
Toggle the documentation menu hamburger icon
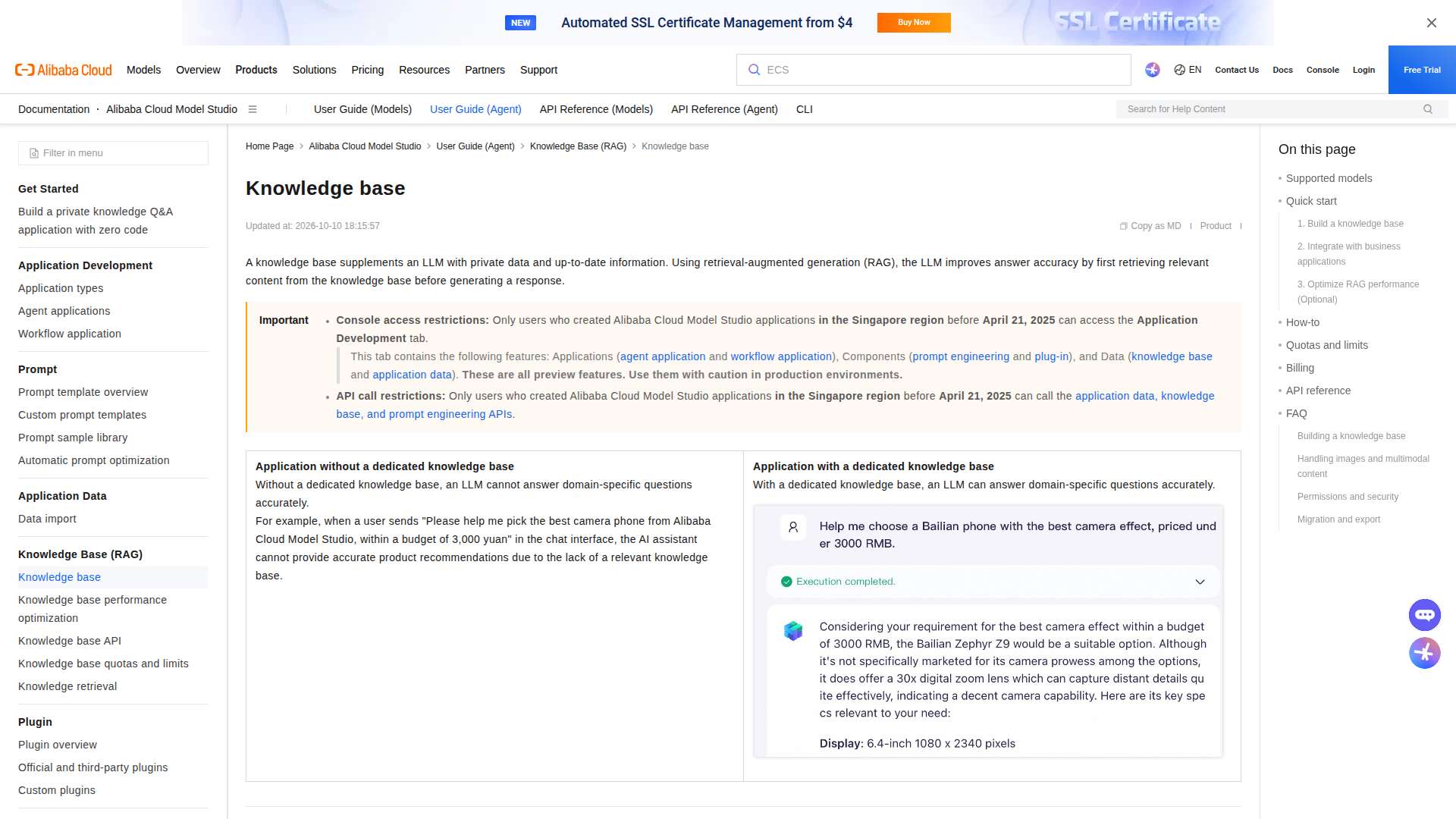click(253, 109)
